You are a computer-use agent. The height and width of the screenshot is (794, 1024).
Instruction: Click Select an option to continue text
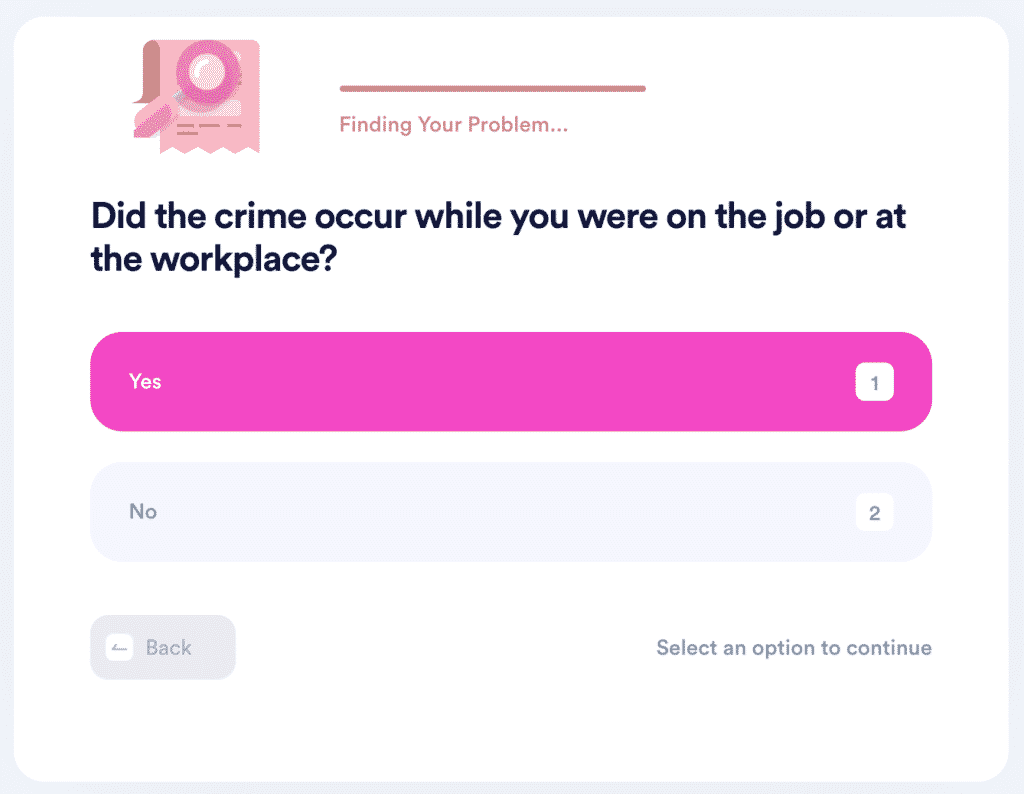tap(793, 648)
